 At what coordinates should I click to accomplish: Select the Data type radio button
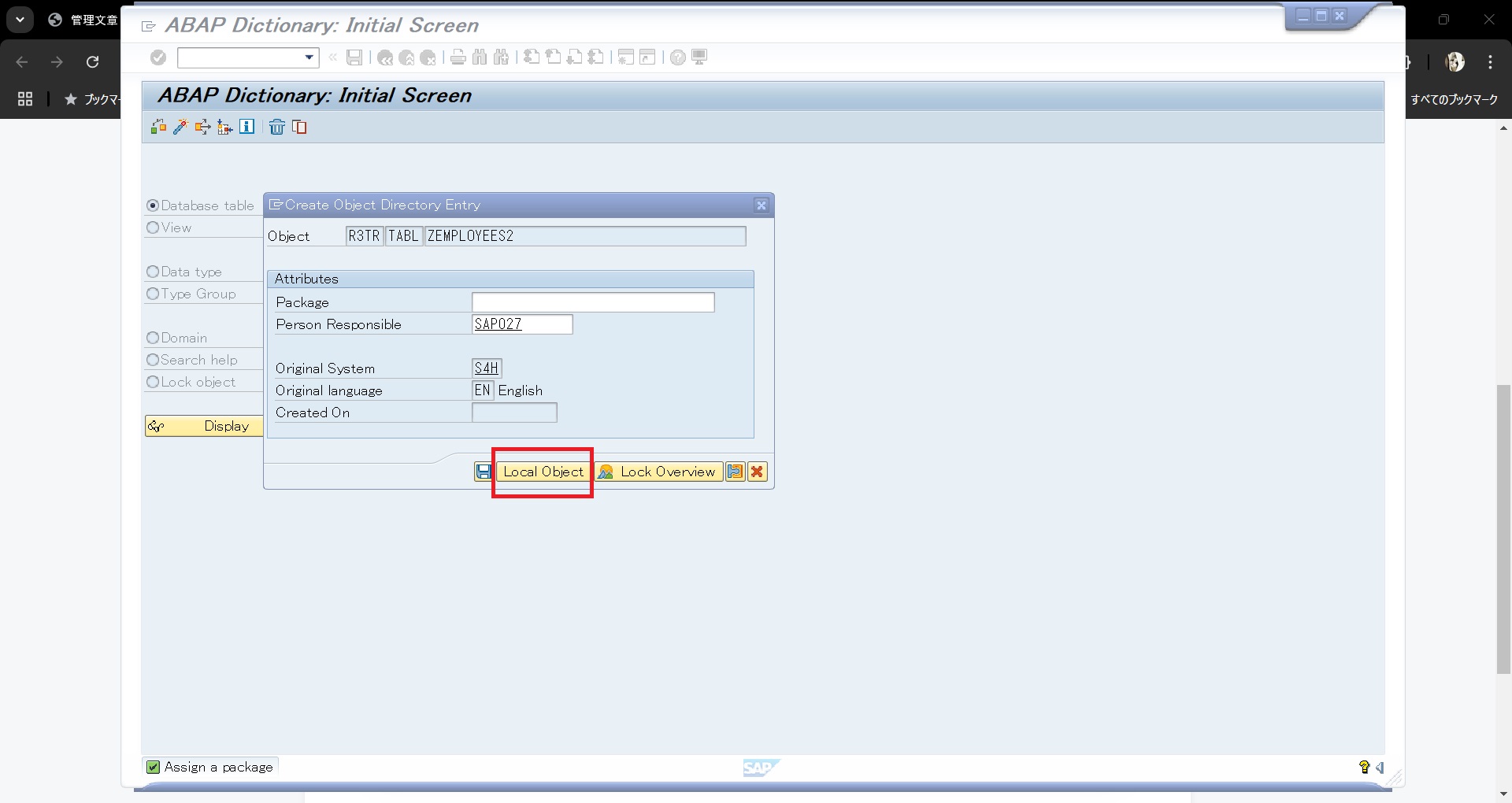coord(153,272)
